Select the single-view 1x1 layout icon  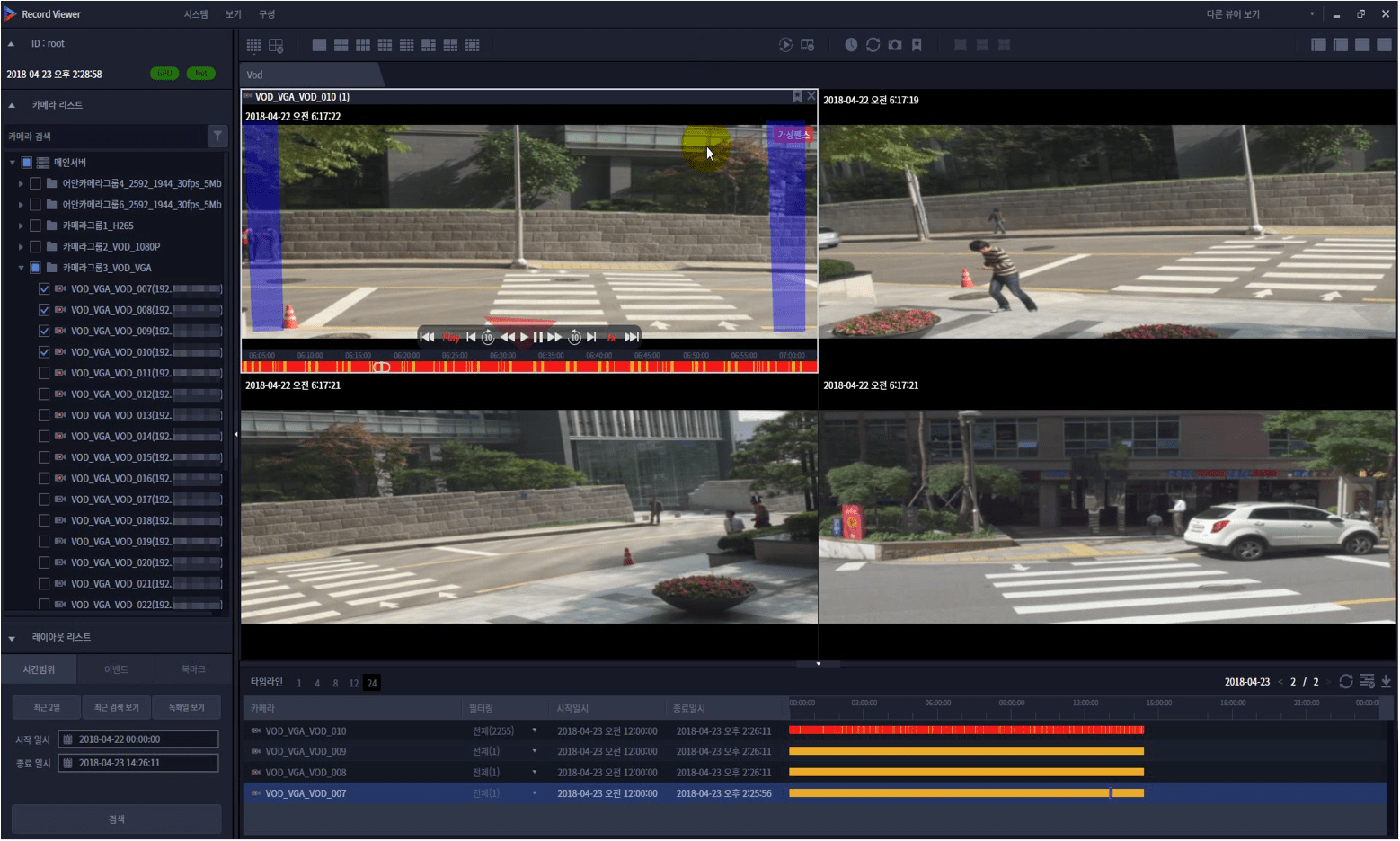point(319,45)
